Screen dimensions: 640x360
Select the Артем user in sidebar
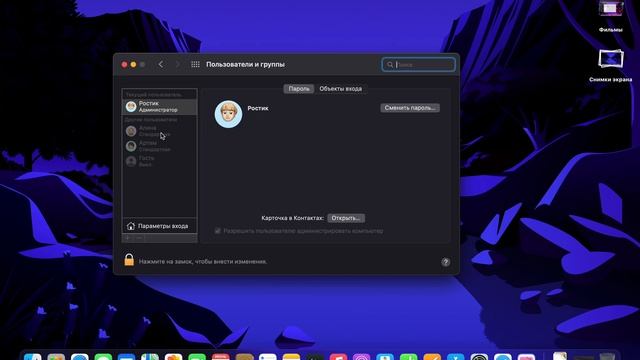pyautogui.click(x=160, y=146)
